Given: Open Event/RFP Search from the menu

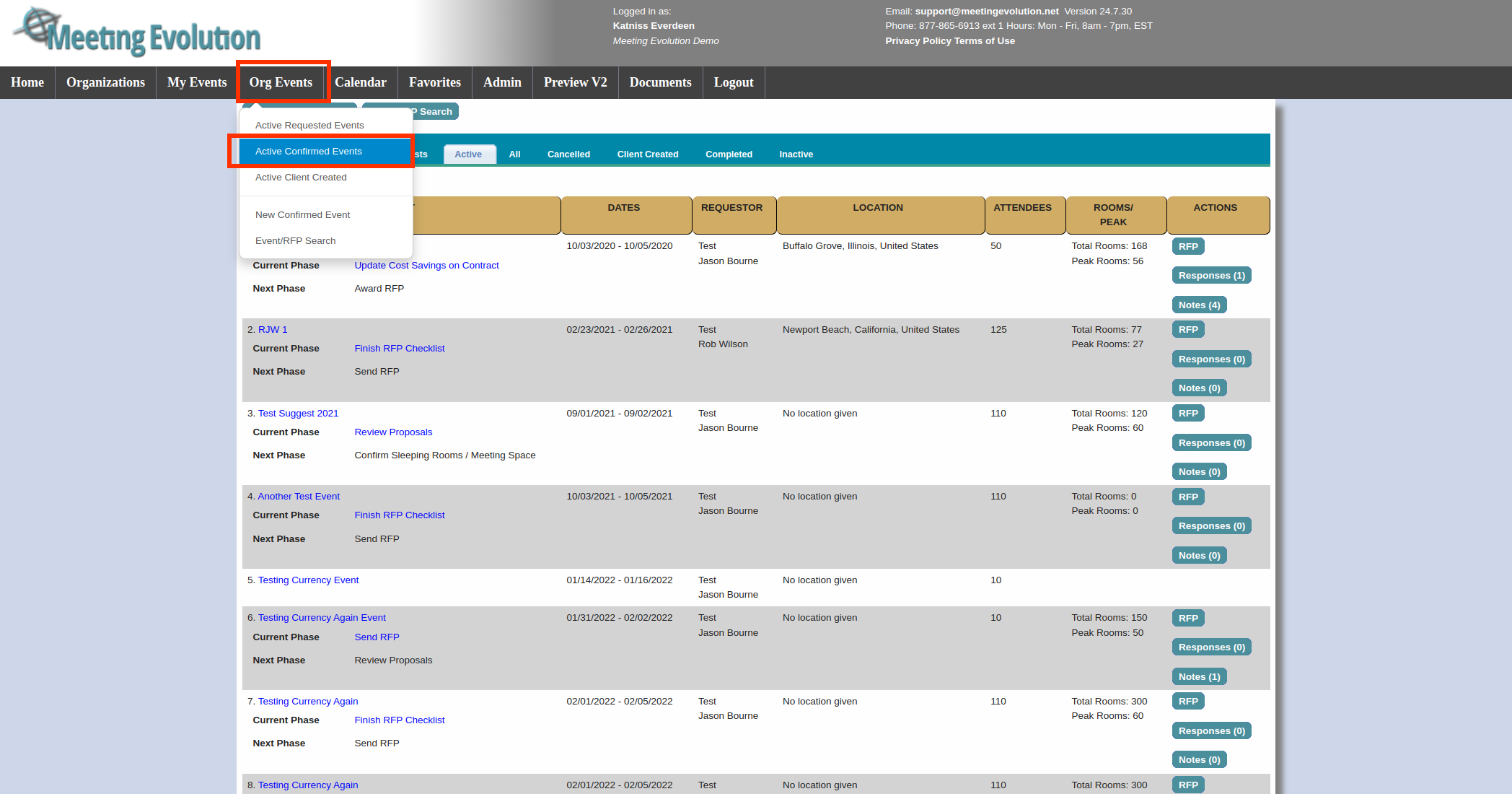Looking at the screenshot, I should 295,240.
